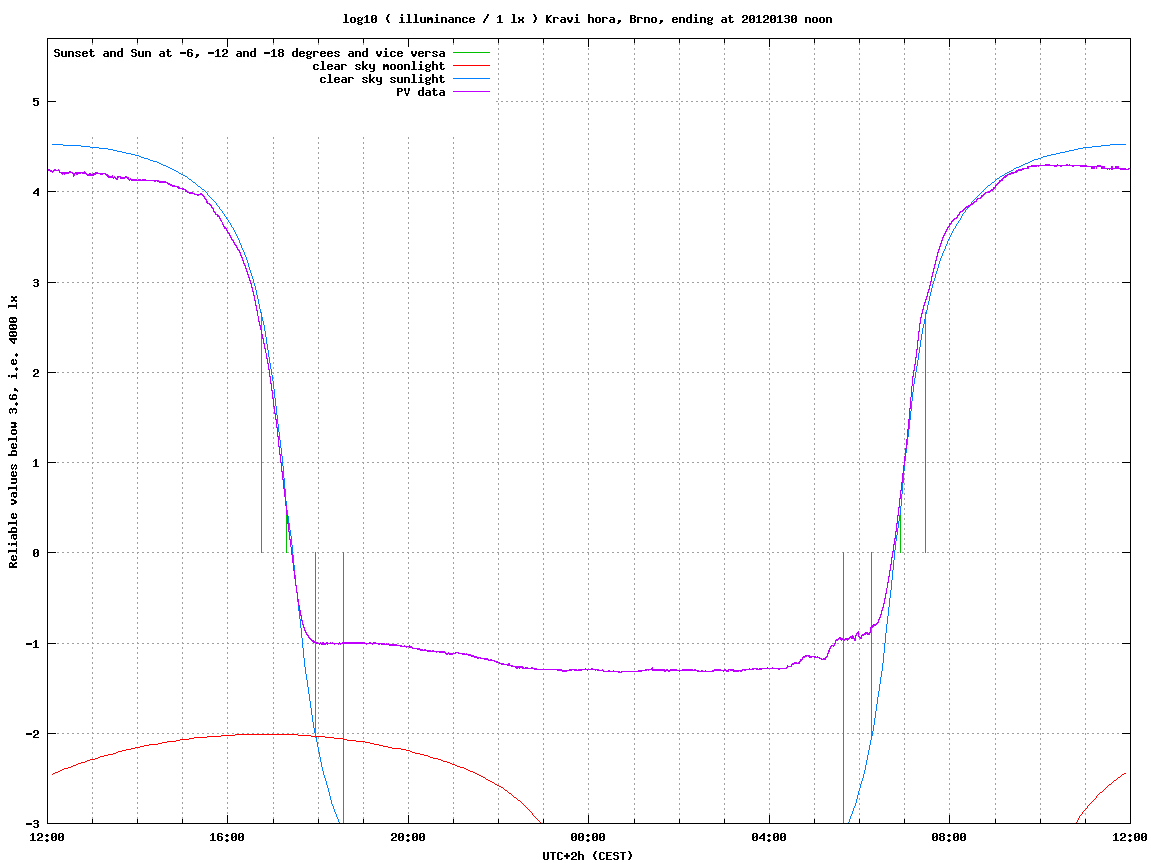Click the red legend line sample
This screenshot has height=863, width=1151.
click(x=471, y=66)
